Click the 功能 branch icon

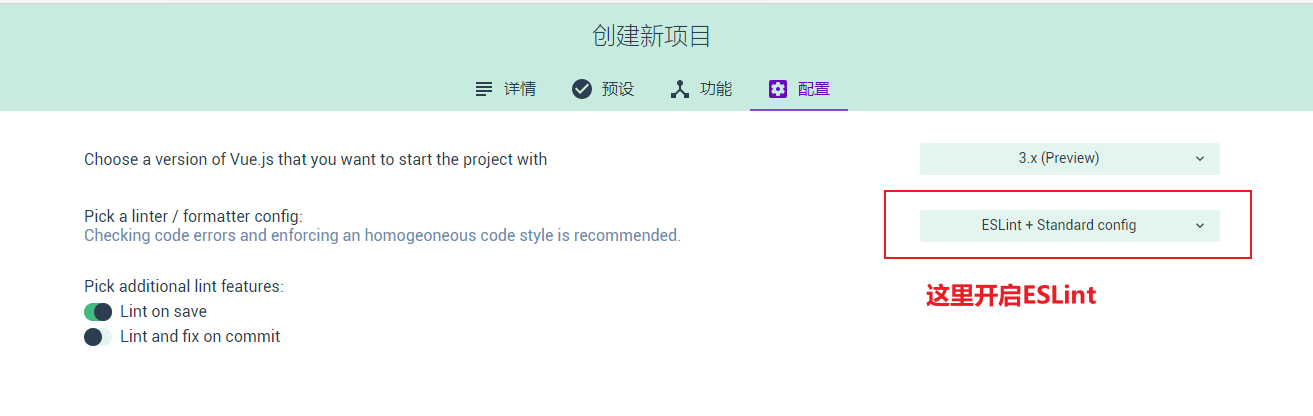pyautogui.click(x=680, y=89)
